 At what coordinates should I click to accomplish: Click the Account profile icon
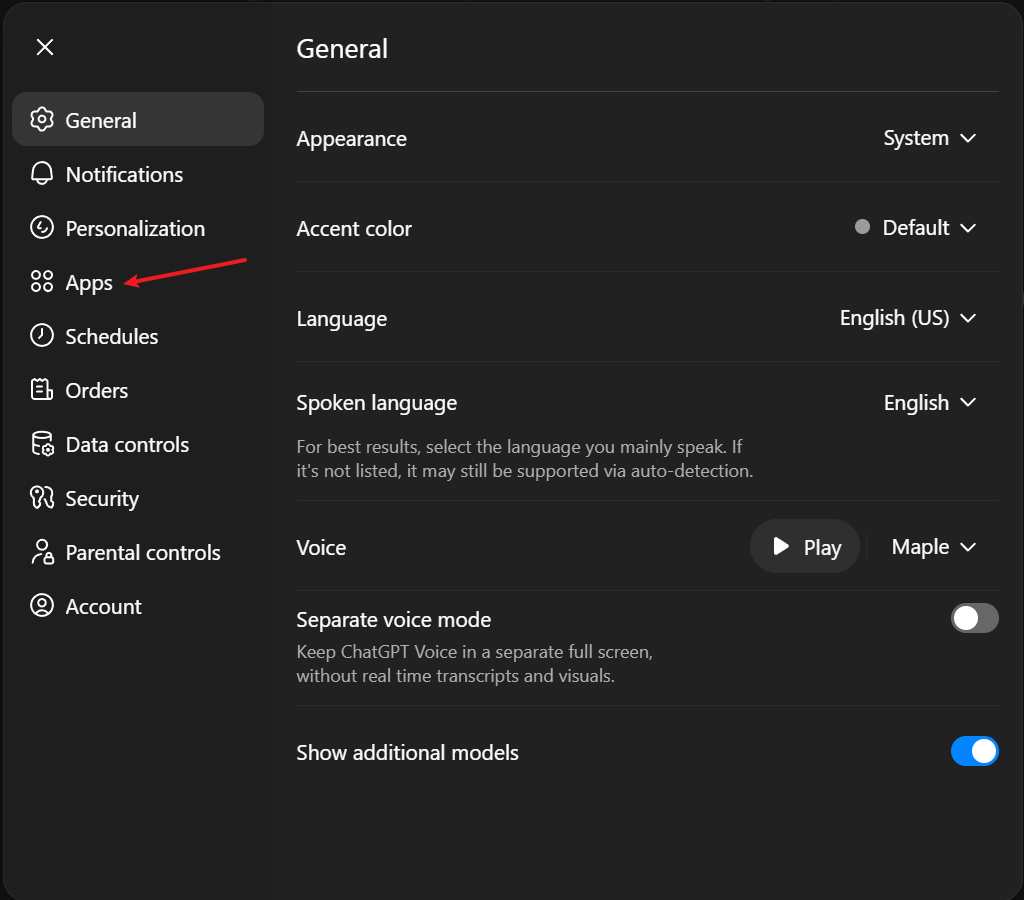coord(41,605)
